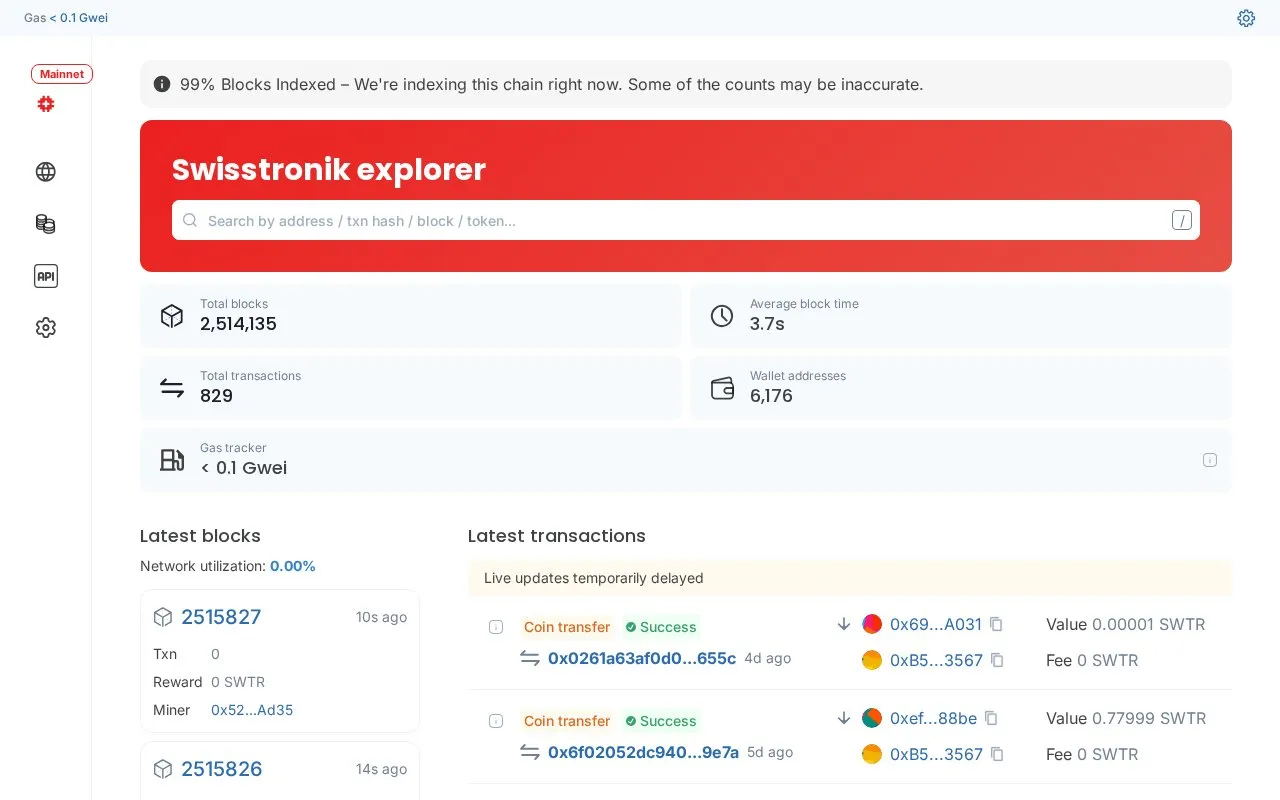This screenshot has width=1280, height=800.
Task: Click the Gas tracker pump icon
Action: (172, 460)
